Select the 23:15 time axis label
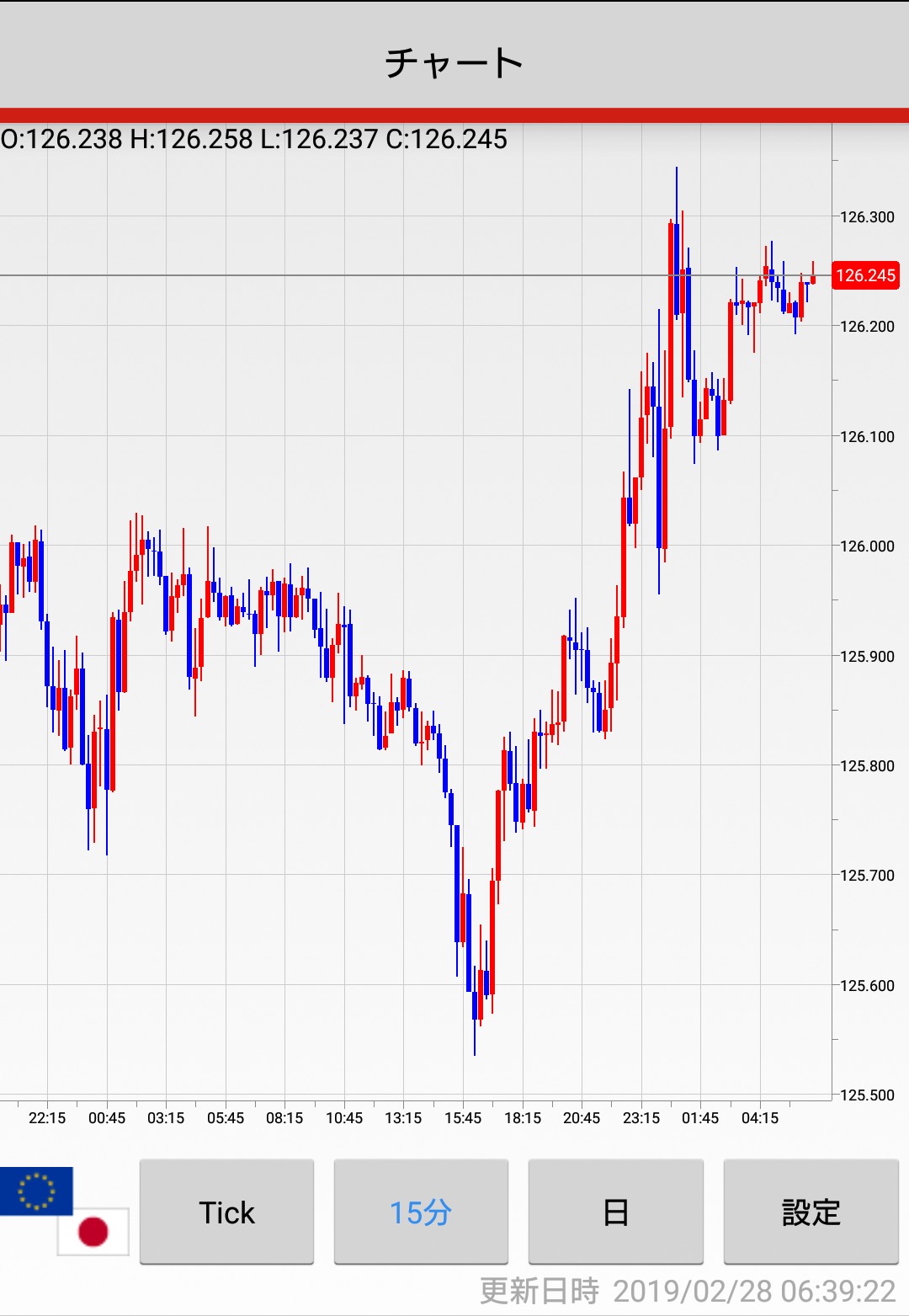 pyautogui.click(x=641, y=1118)
